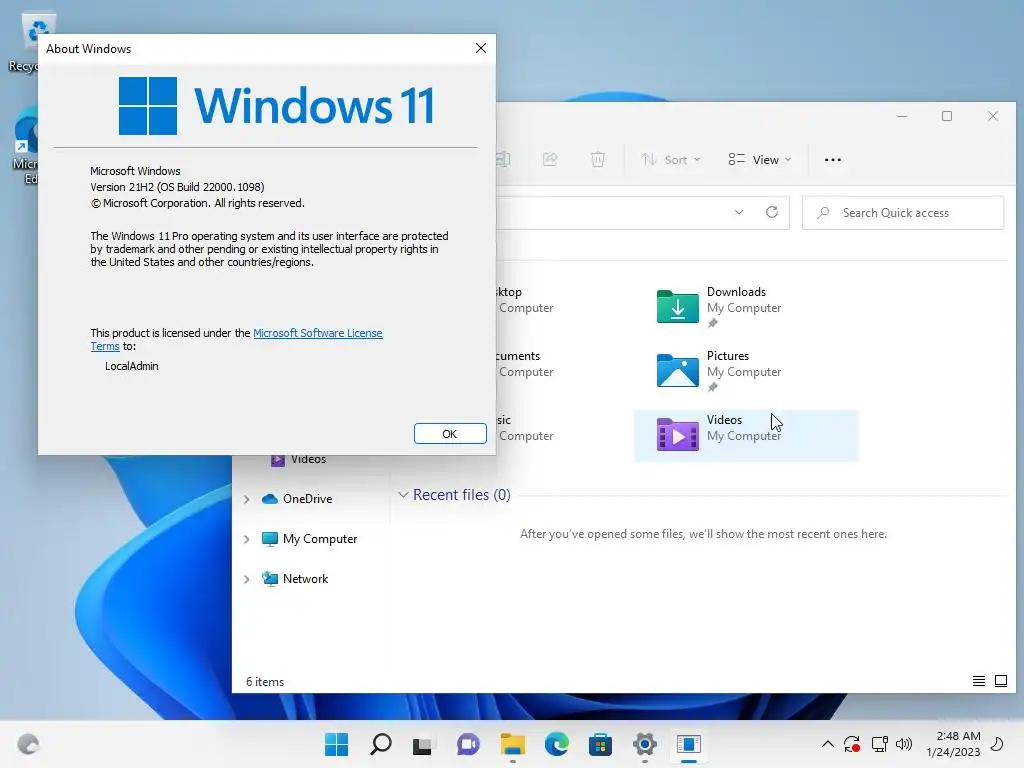Screen dimensions: 1024x768
Task: Click the Delete trash icon in Explorer toolbar
Action: [x=598, y=159]
